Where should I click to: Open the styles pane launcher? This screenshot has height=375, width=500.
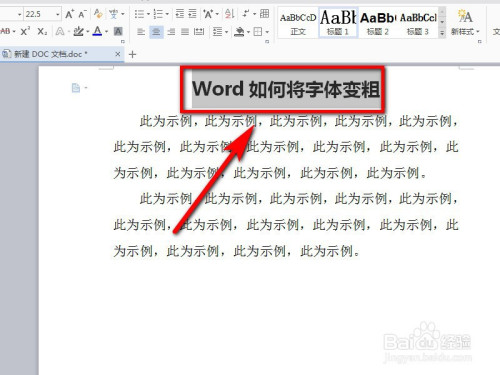click(480, 42)
